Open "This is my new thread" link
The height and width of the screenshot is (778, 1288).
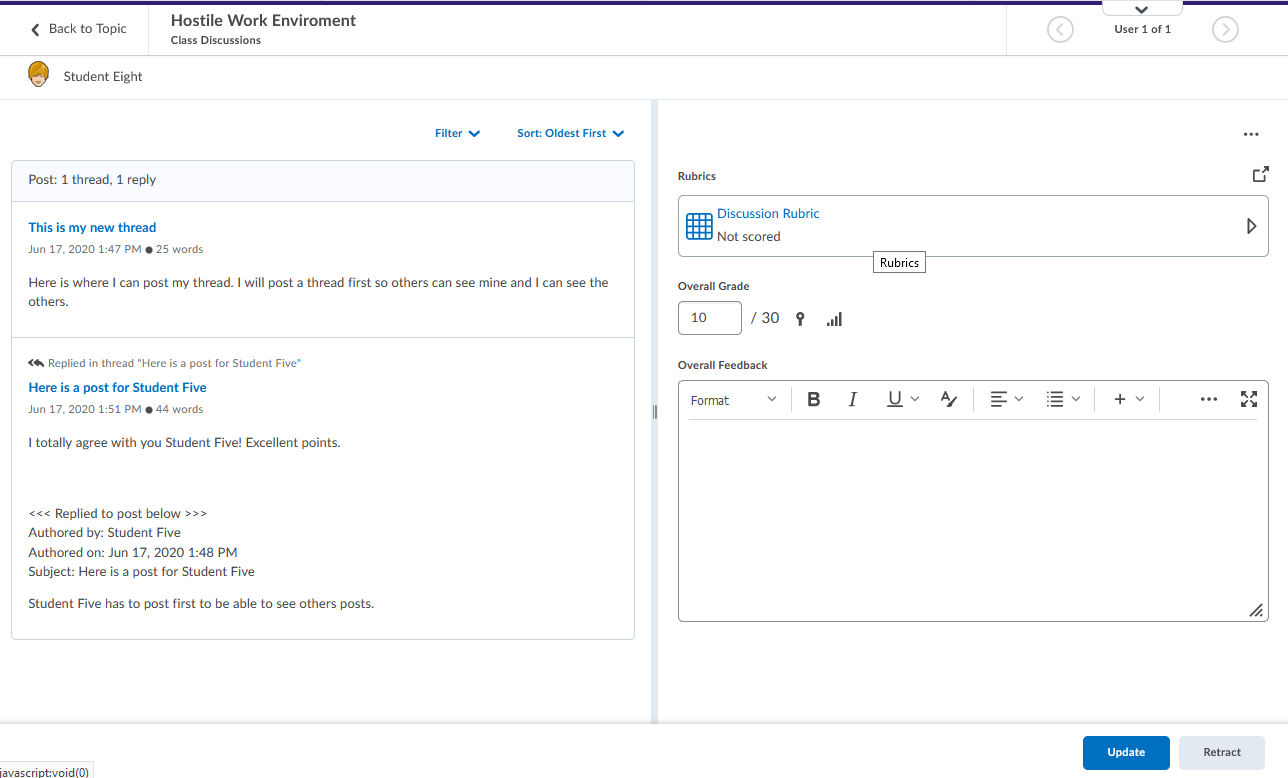click(92, 228)
